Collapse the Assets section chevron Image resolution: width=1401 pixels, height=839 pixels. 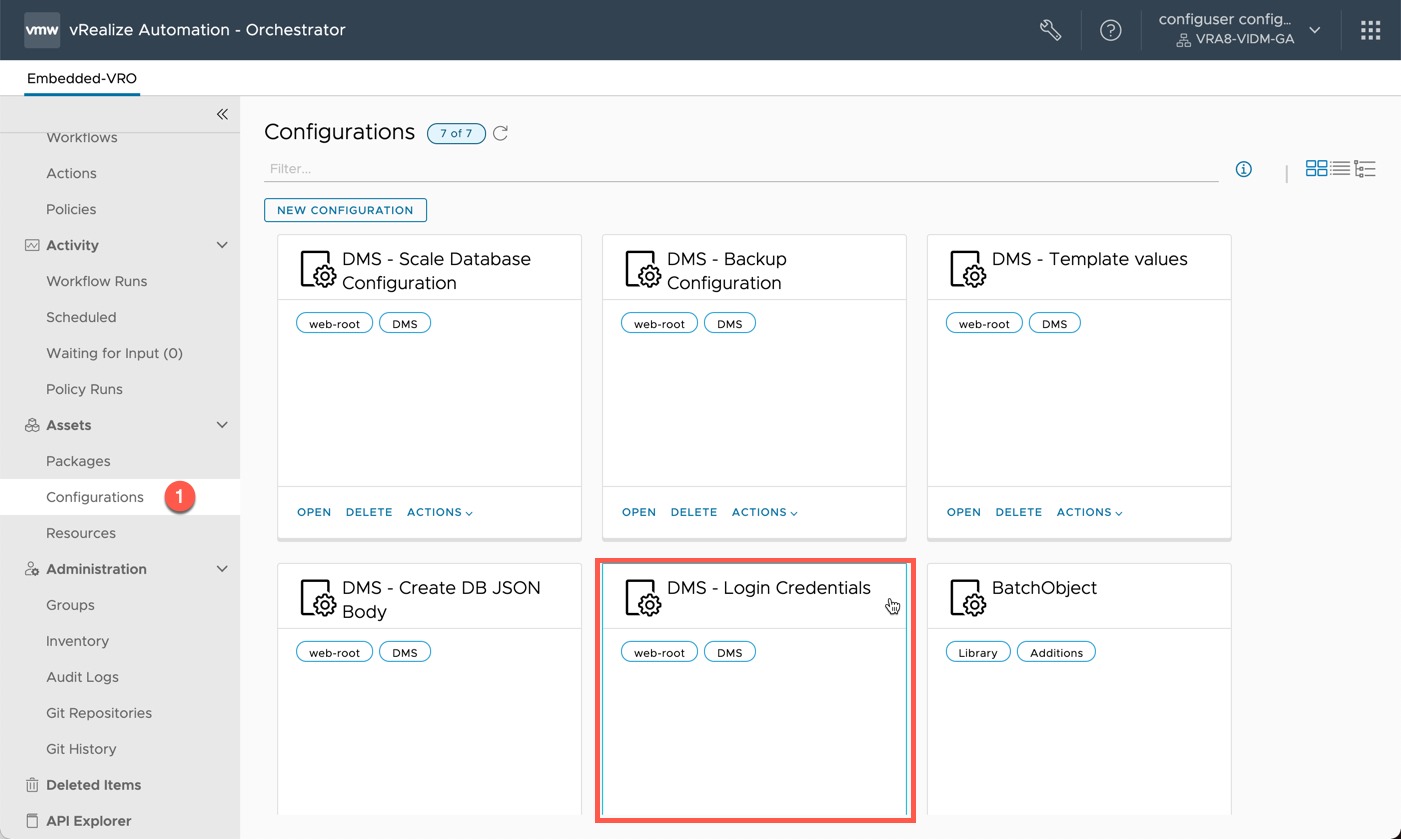pos(222,425)
